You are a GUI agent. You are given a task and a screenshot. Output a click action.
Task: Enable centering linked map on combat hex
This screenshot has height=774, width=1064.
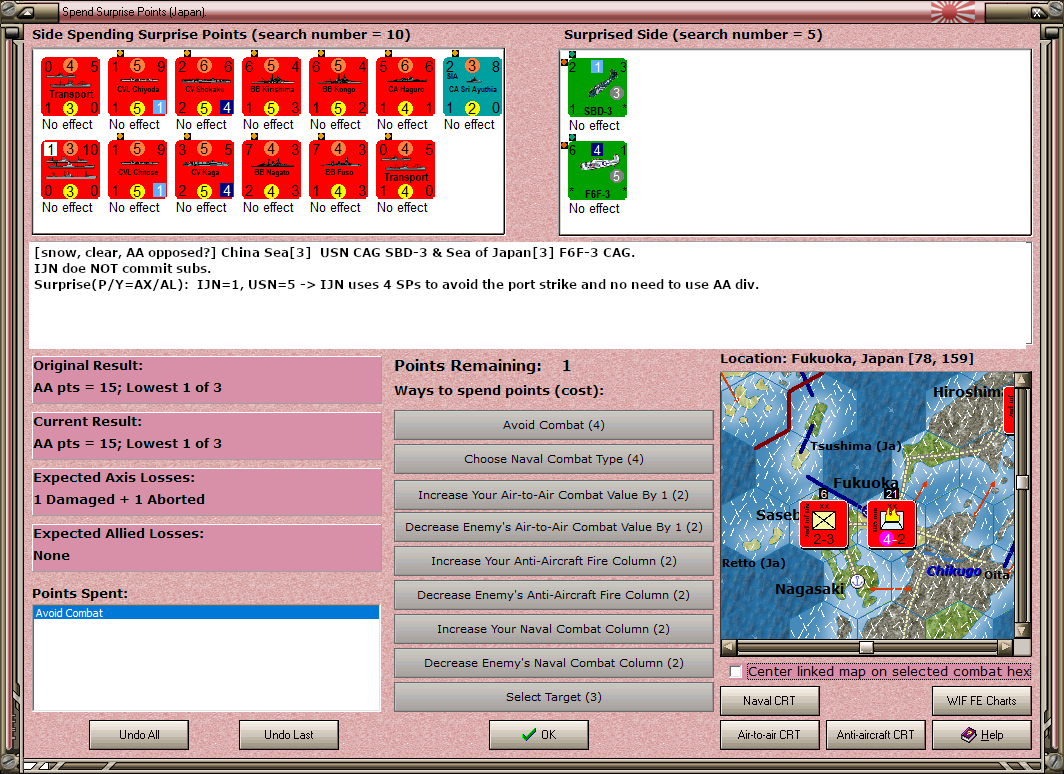[x=736, y=672]
